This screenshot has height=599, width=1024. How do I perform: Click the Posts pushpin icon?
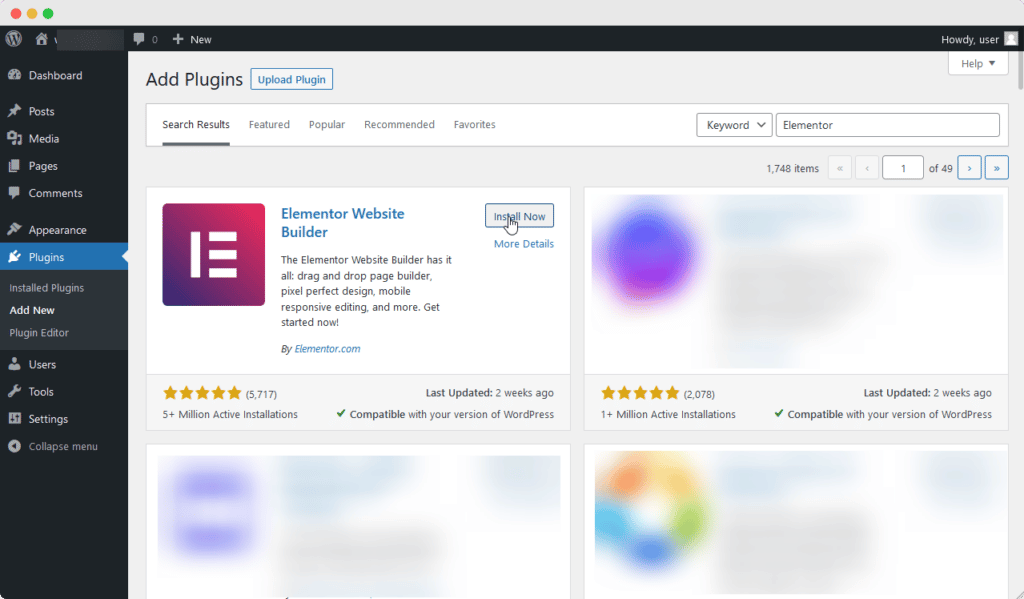[14, 111]
